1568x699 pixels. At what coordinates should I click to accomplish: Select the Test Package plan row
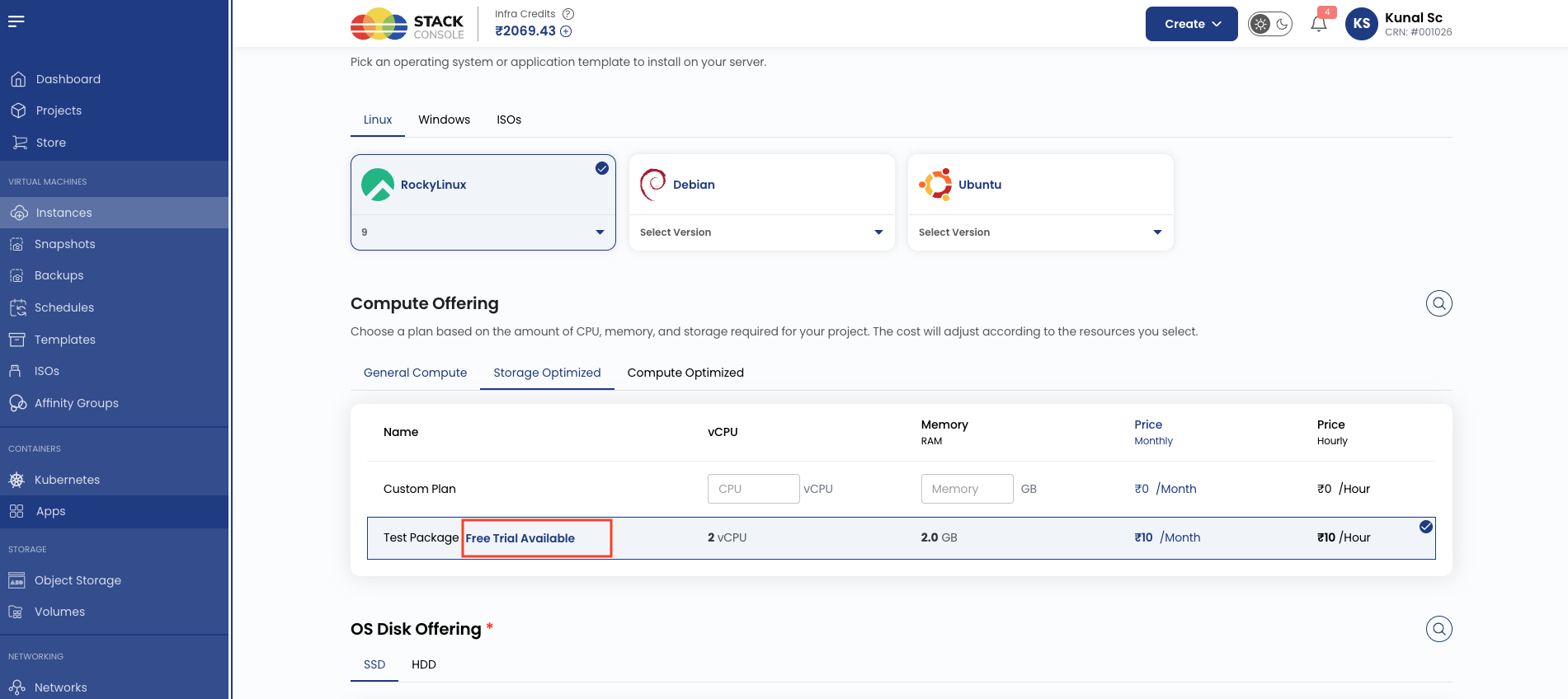(902, 538)
